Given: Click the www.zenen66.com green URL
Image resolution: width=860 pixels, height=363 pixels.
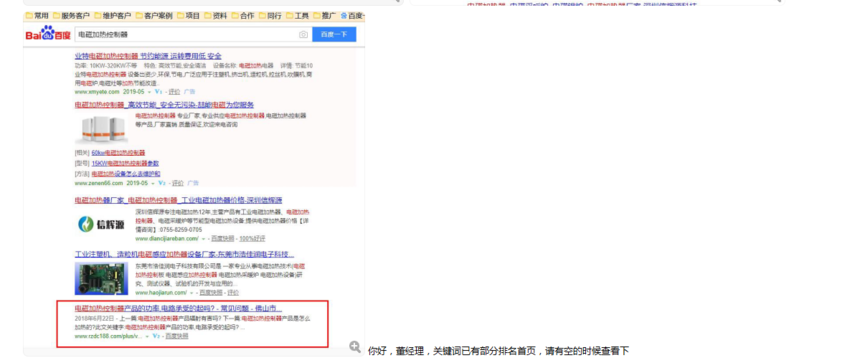Looking at the screenshot, I should tap(99, 183).
